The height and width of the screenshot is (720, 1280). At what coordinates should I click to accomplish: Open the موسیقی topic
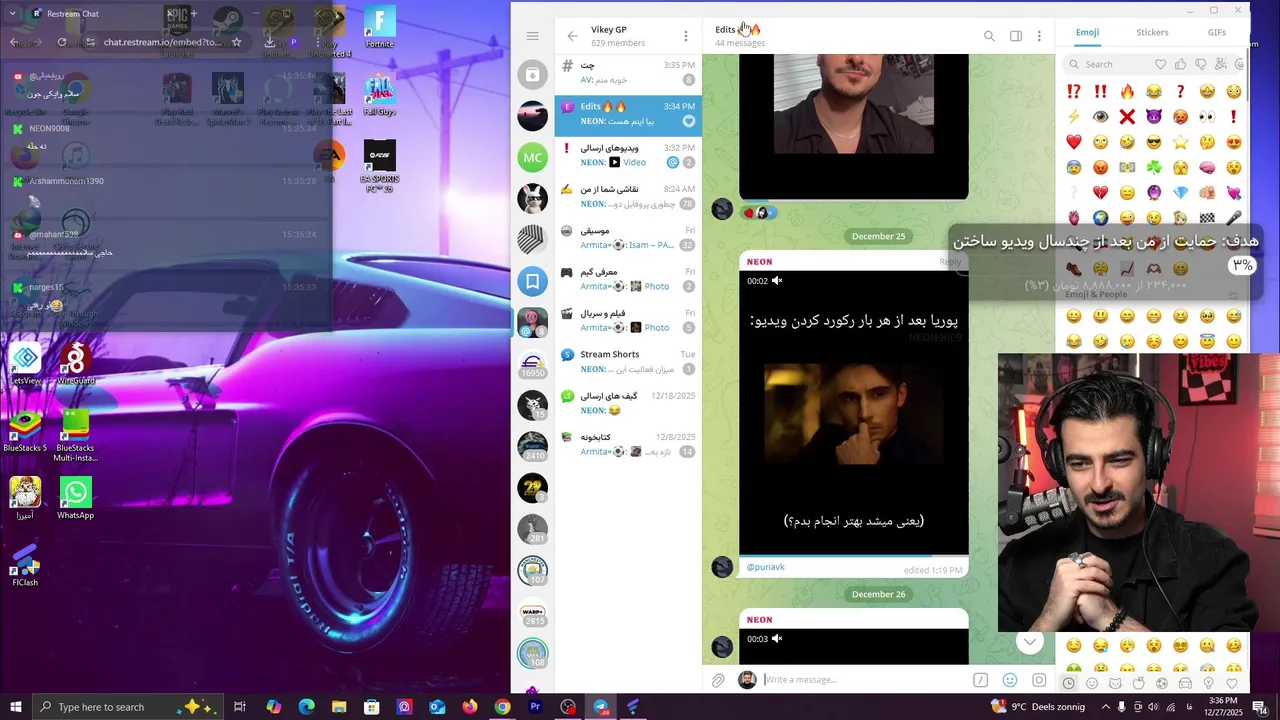(x=628, y=239)
